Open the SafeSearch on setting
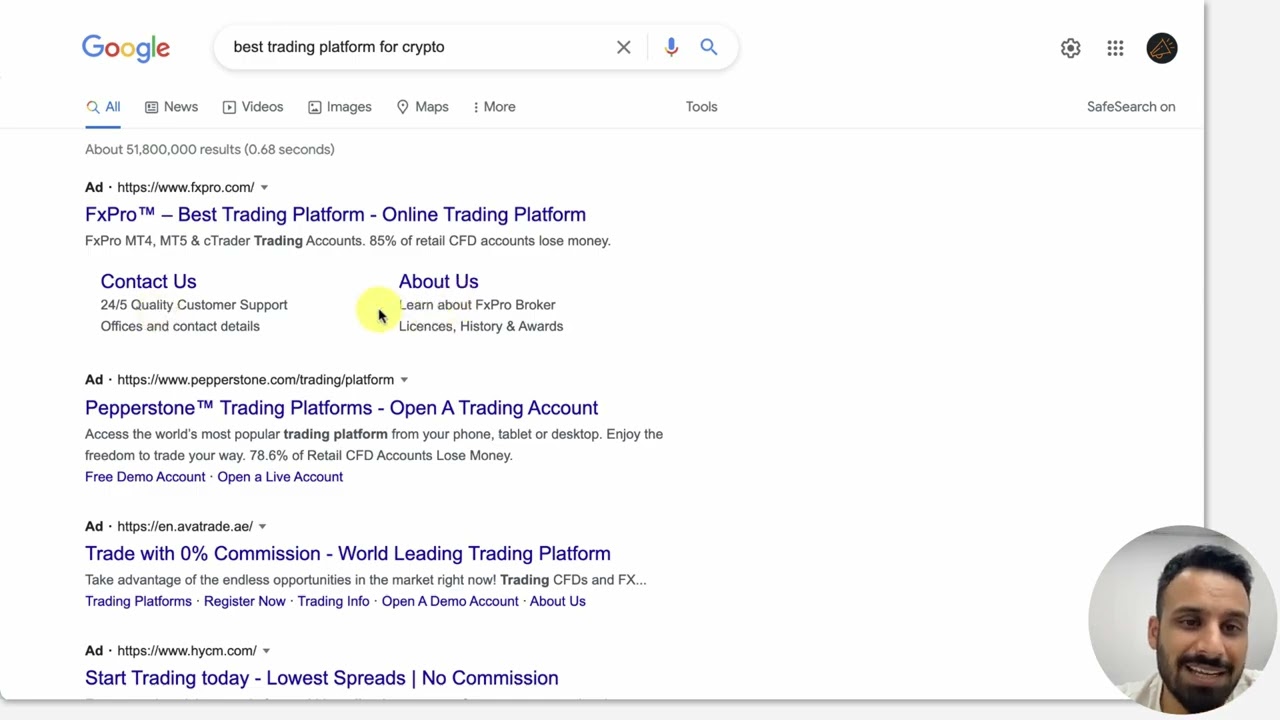The height and width of the screenshot is (720, 1280). (x=1130, y=107)
